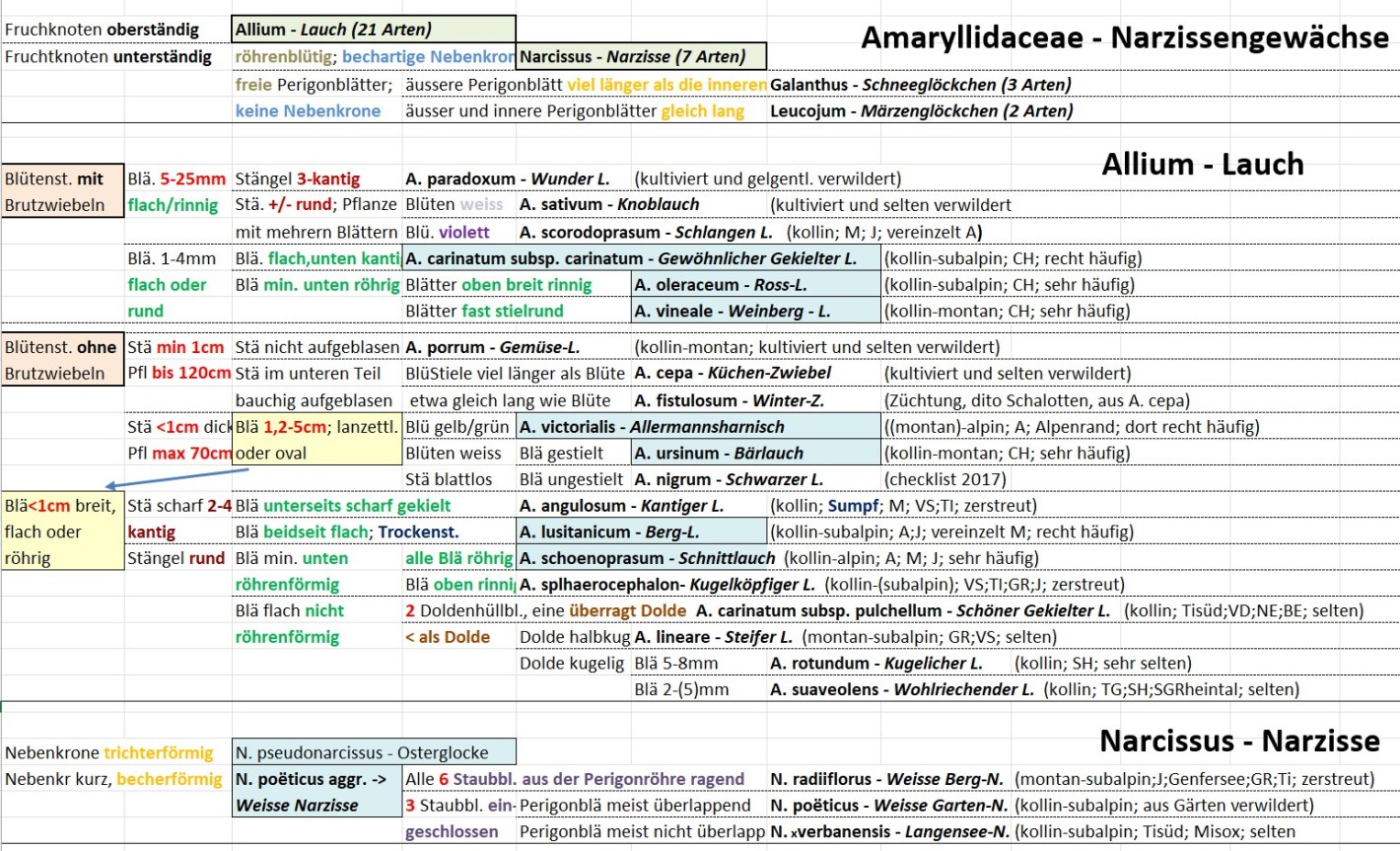
Task: Click 'A. lusitanicum - Berg-L.' cell
Action: pyautogui.click(x=642, y=532)
